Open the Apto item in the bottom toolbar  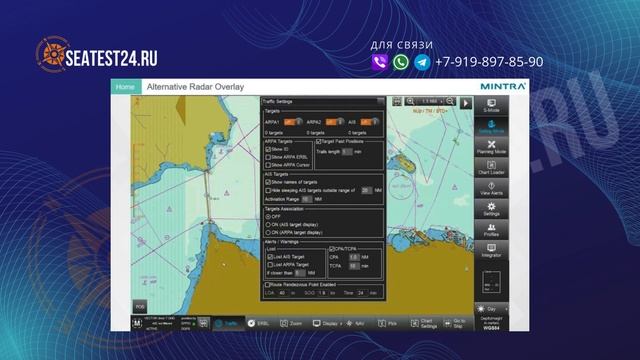pos(355,323)
